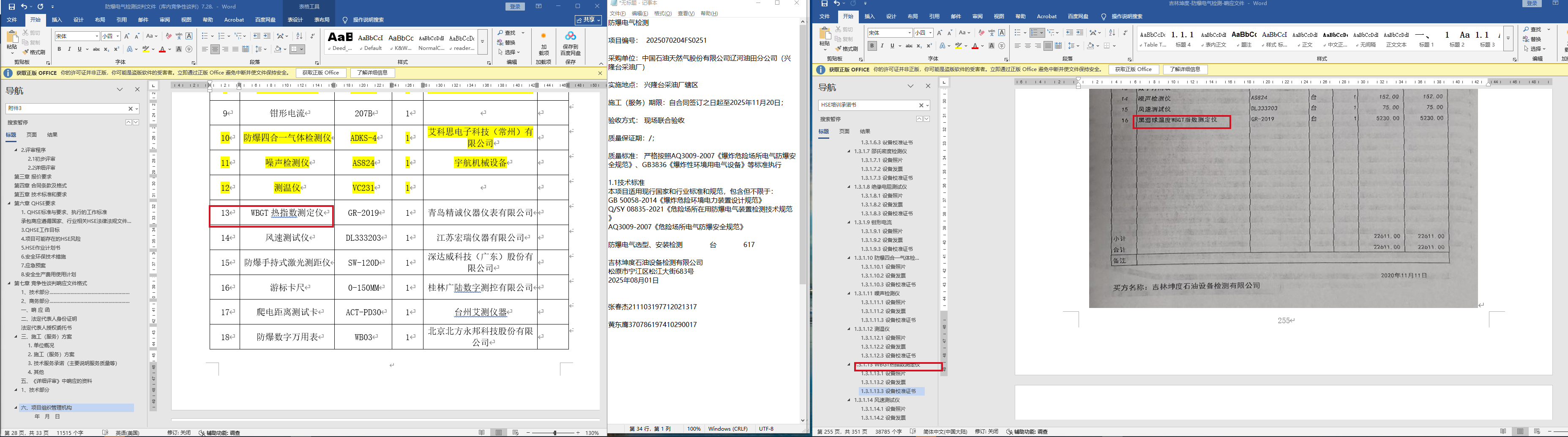Open 格式(O) menu in Notepad
This screenshot has width=1568, height=437.
click(663, 14)
